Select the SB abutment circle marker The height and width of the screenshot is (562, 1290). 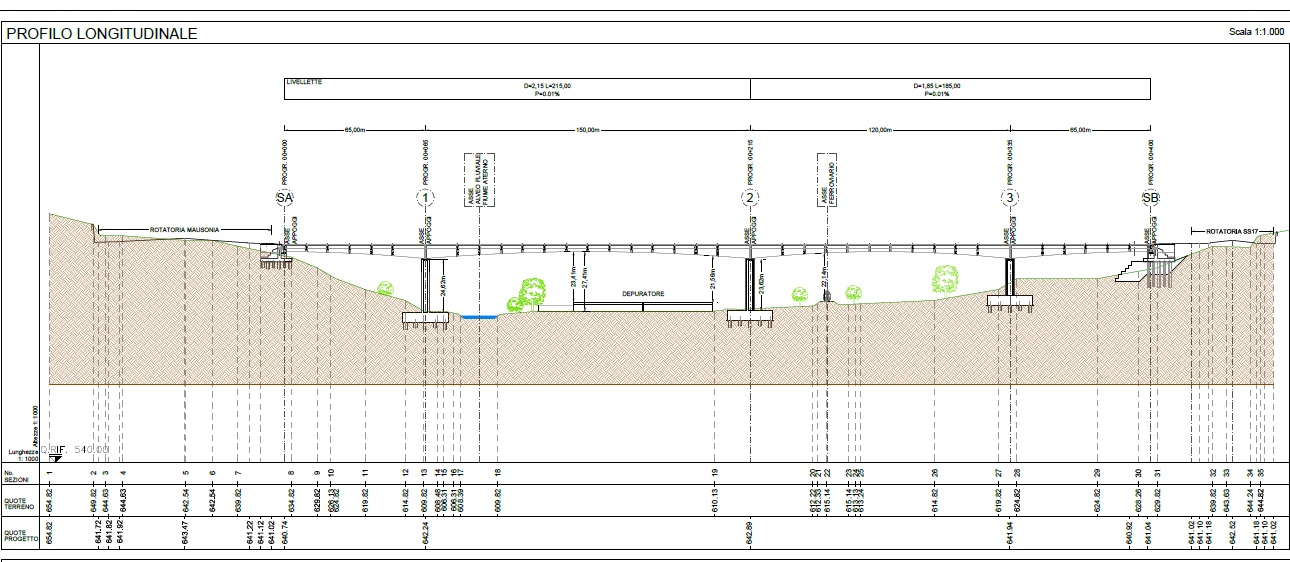pos(1150,198)
